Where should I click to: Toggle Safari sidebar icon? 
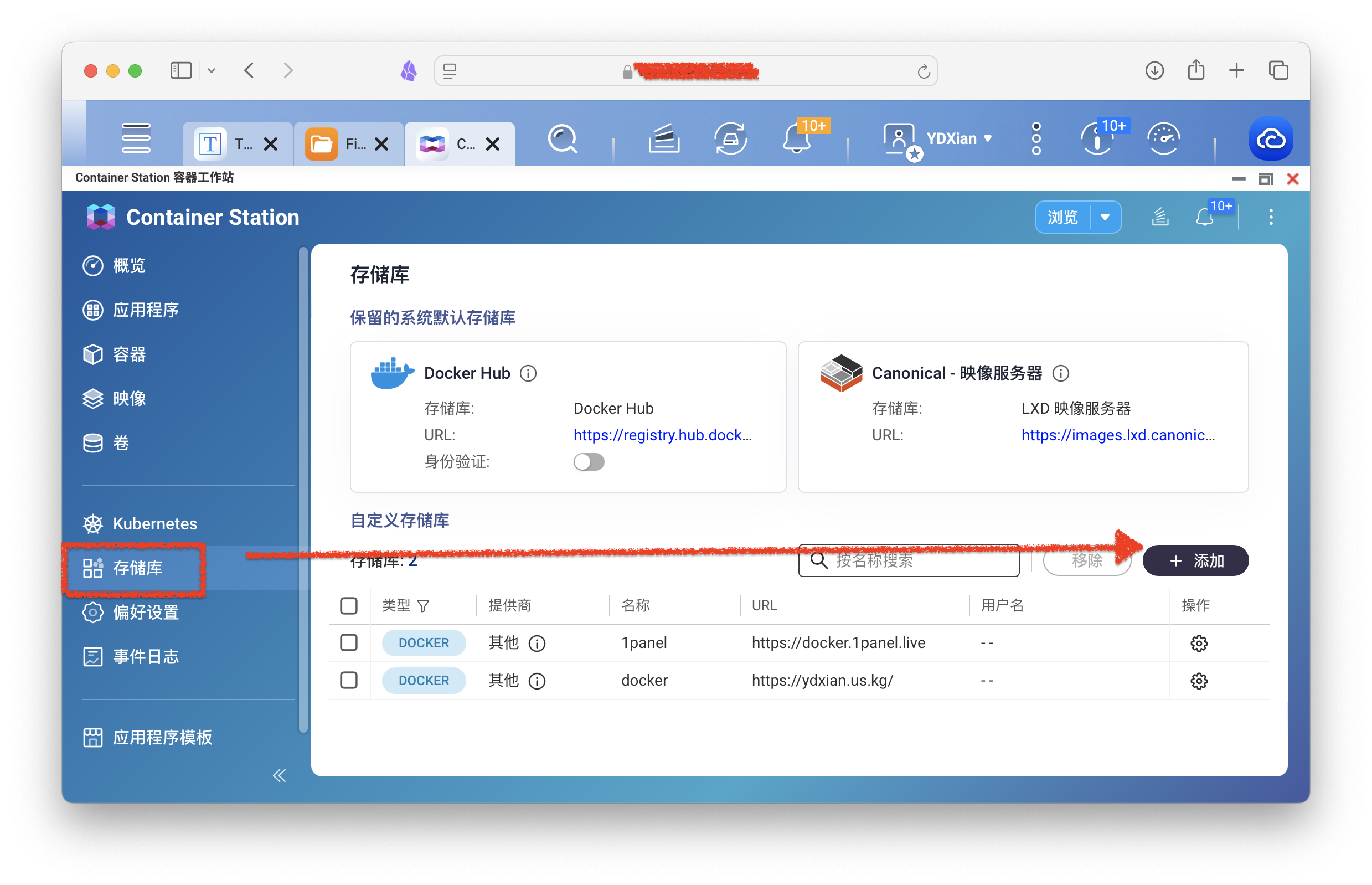[181, 70]
